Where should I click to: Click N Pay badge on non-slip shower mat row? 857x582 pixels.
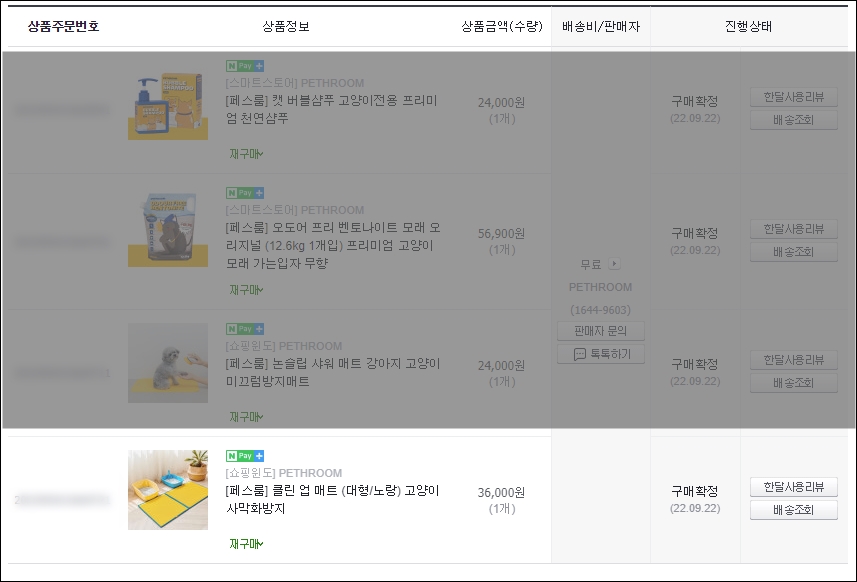tap(245, 329)
